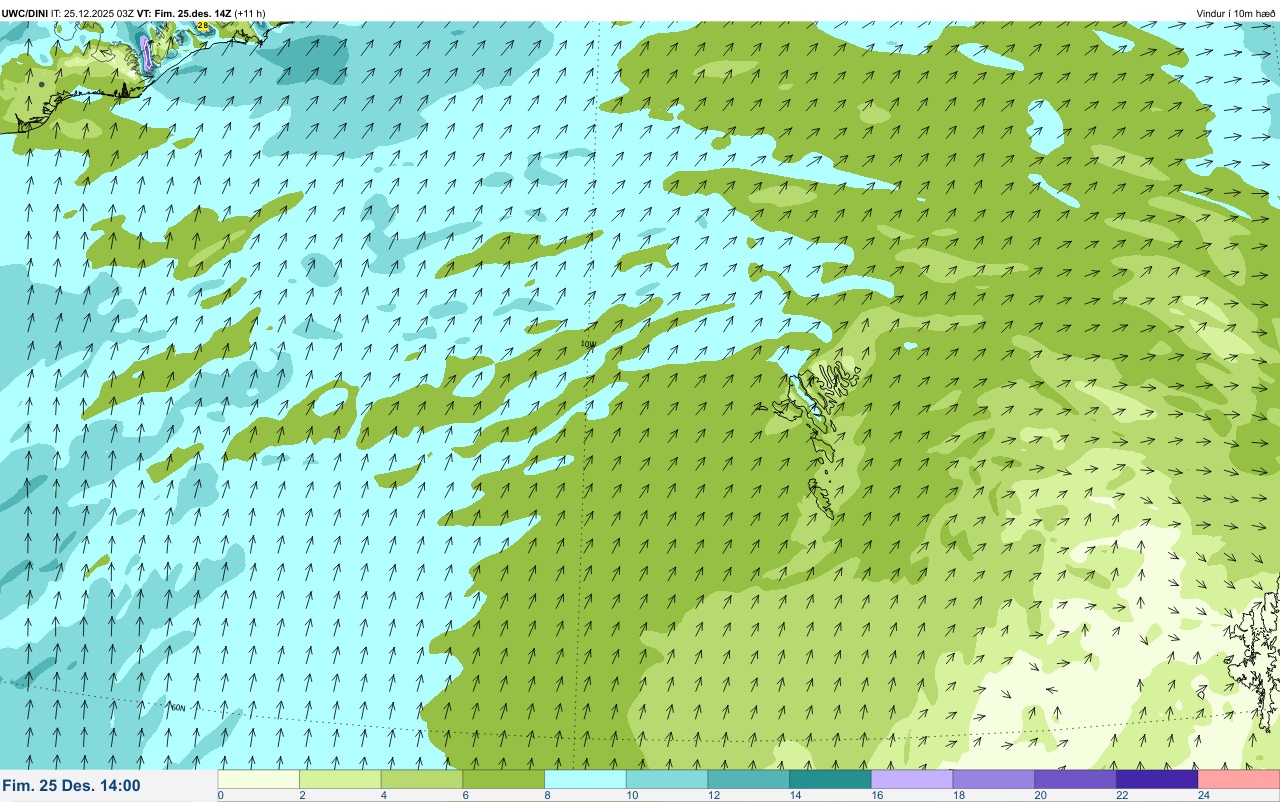Click the olive green 6–8 legend swatch
Screen dimensions: 1280x802
coord(504,779)
